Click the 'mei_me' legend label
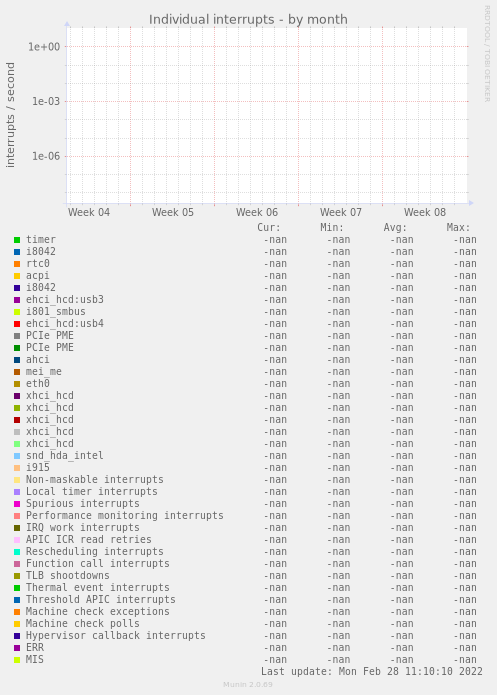Image resolution: width=497 pixels, height=695 pixels. pos(44,371)
